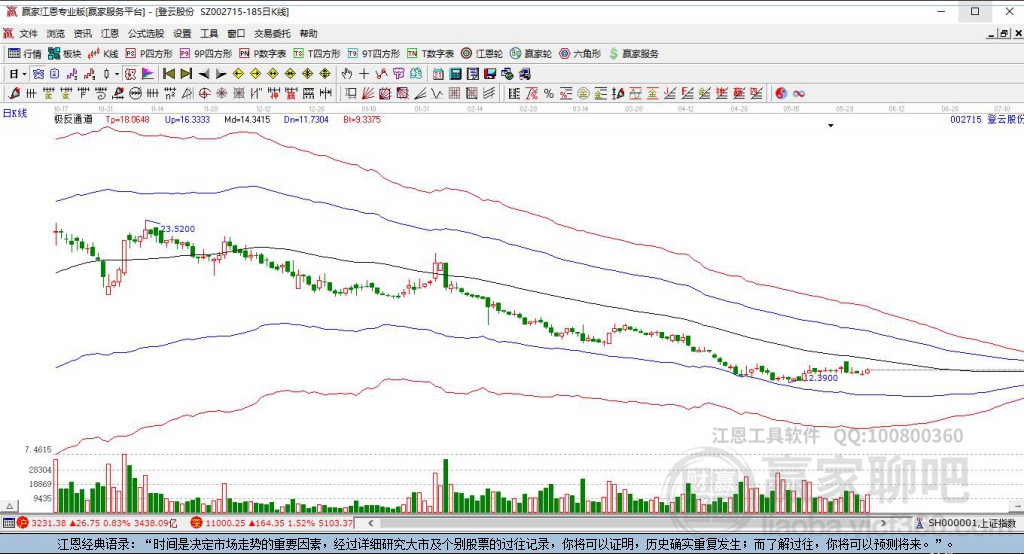Select the hand pan tool

[x=346, y=74]
